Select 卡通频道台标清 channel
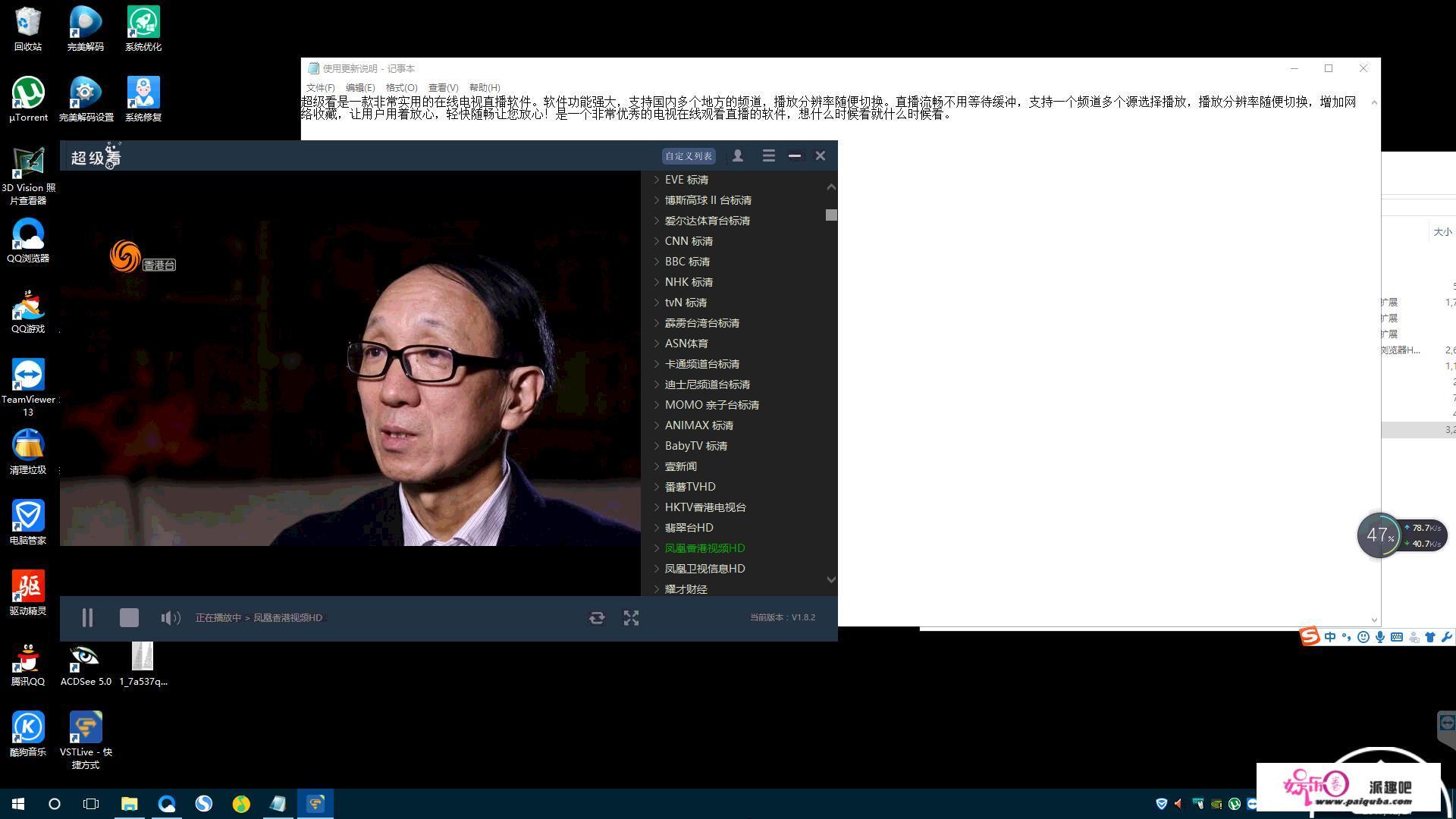 point(702,364)
